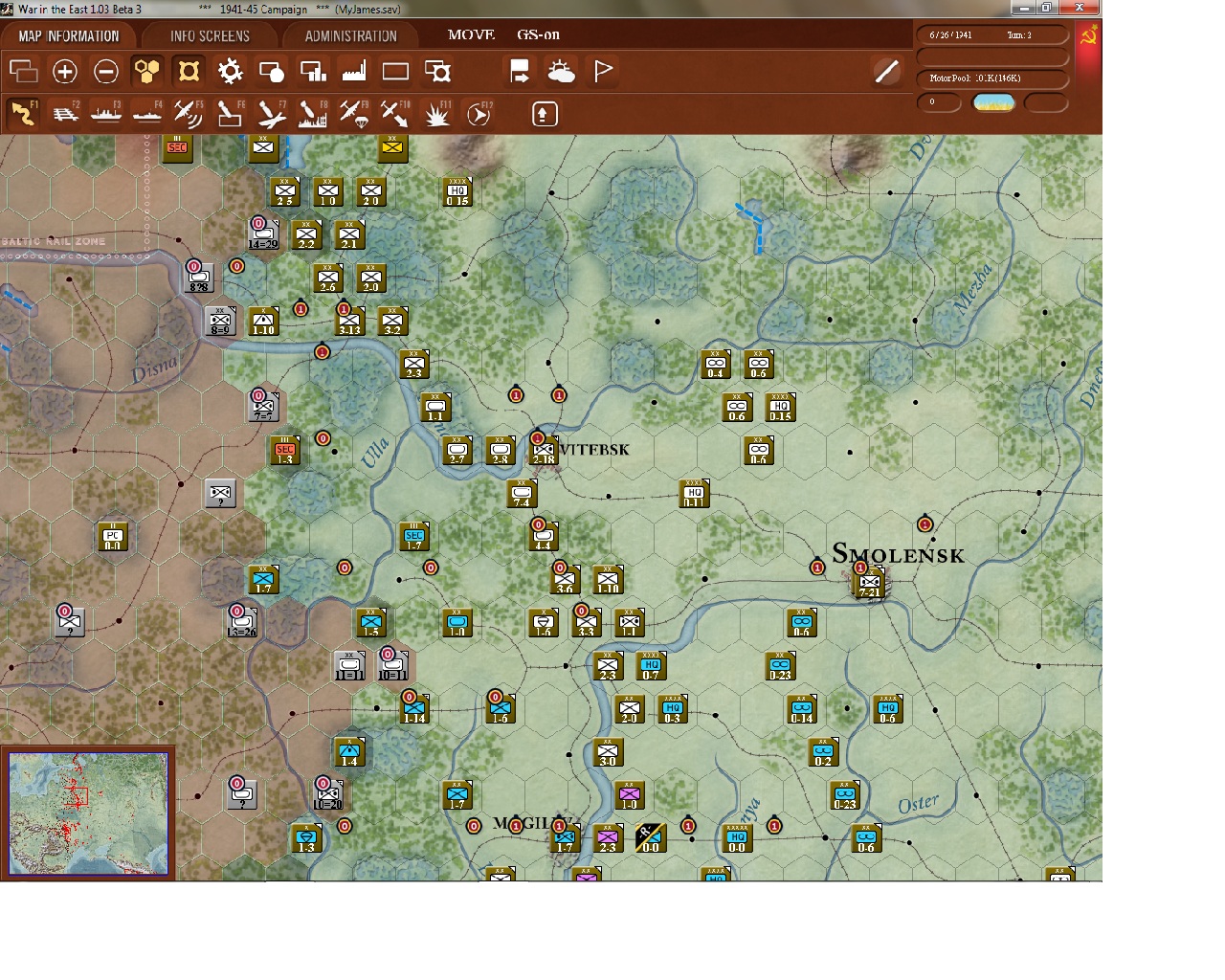The width and height of the screenshot is (1225, 980).
Task: Select the F2 rail mode
Action: pos(65,113)
